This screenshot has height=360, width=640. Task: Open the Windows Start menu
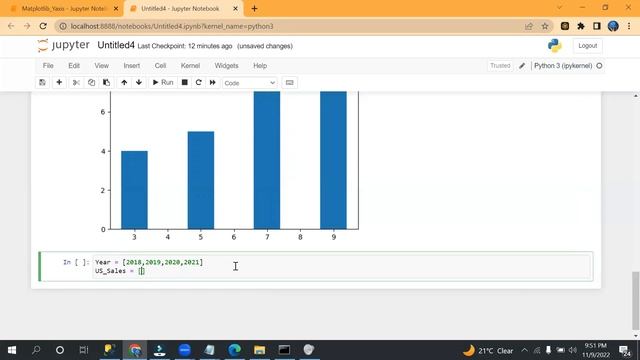[12, 350]
